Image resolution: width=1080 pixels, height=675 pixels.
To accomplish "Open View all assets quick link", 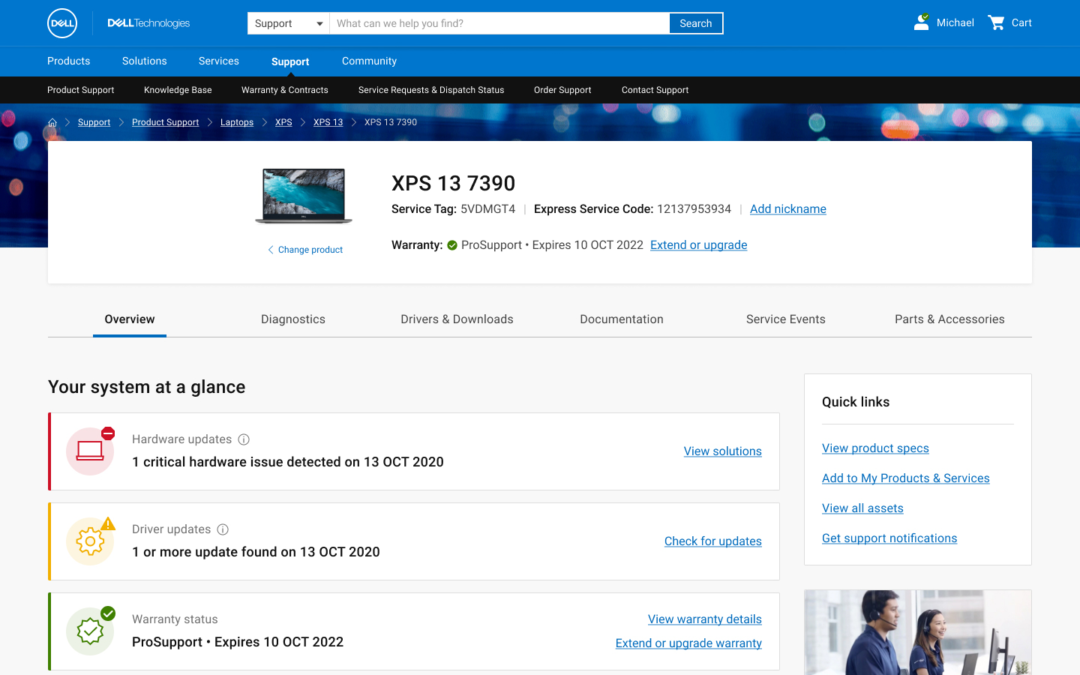I will coord(862,508).
